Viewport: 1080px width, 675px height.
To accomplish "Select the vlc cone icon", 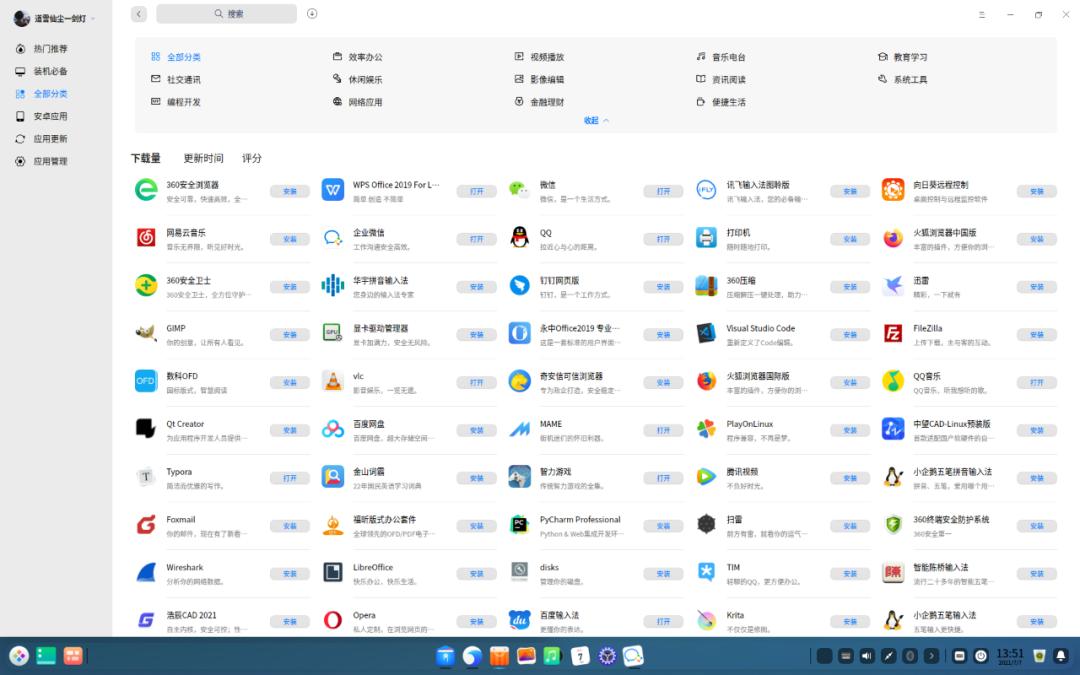I will (x=333, y=381).
